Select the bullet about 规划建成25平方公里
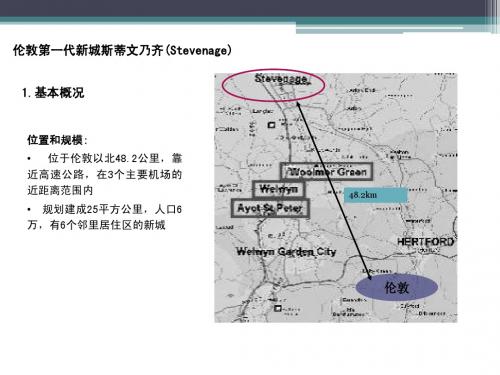 [105, 217]
